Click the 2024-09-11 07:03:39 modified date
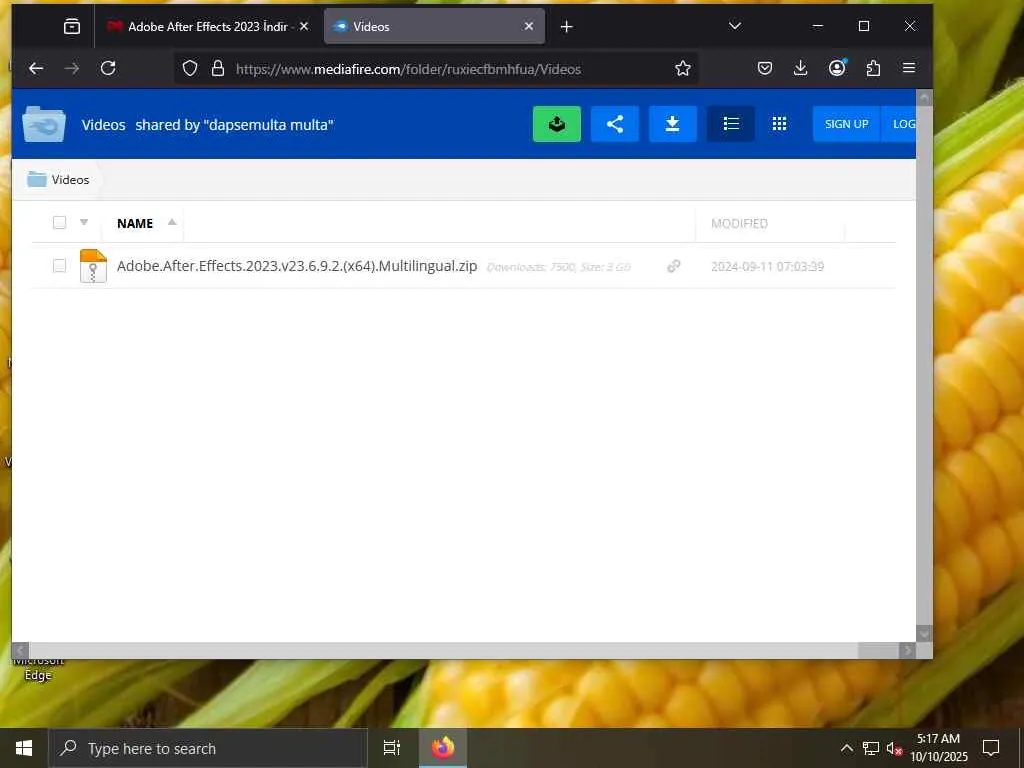Image resolution: width=1024 pixels, height=768 pixels. [767, 266]
